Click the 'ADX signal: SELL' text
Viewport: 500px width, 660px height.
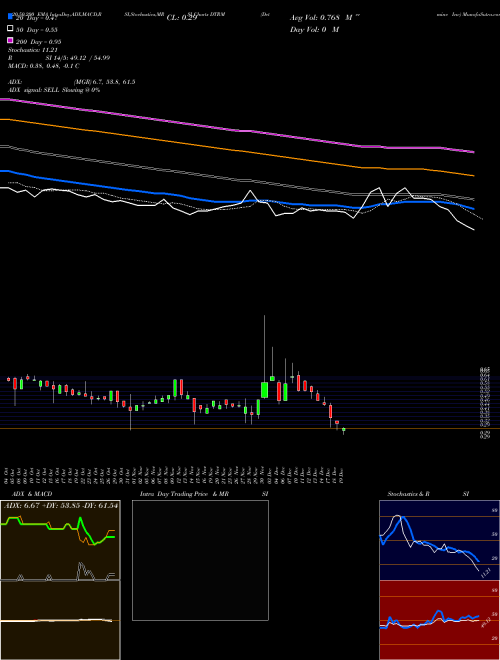35,90
